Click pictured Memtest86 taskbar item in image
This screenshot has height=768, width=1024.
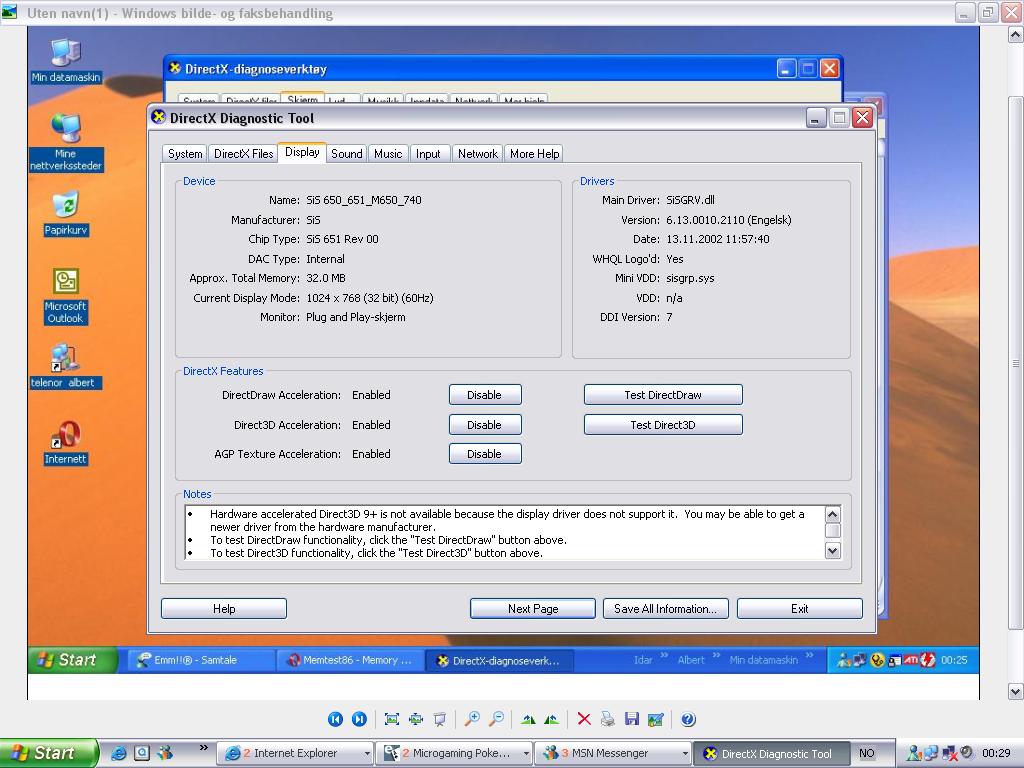coord(351,660)
